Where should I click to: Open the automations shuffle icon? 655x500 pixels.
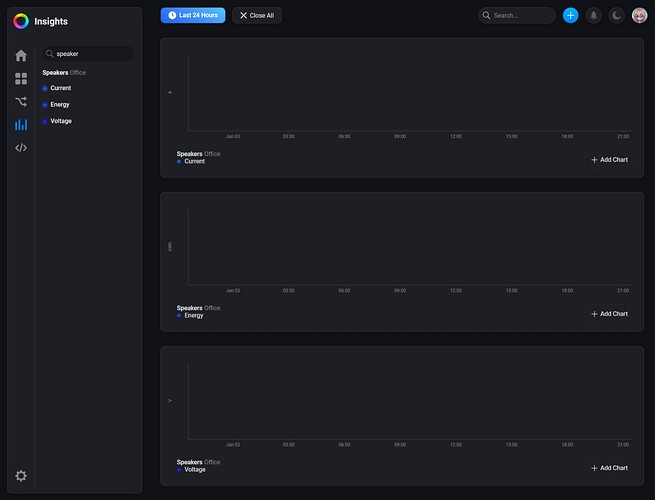point(21,102)
